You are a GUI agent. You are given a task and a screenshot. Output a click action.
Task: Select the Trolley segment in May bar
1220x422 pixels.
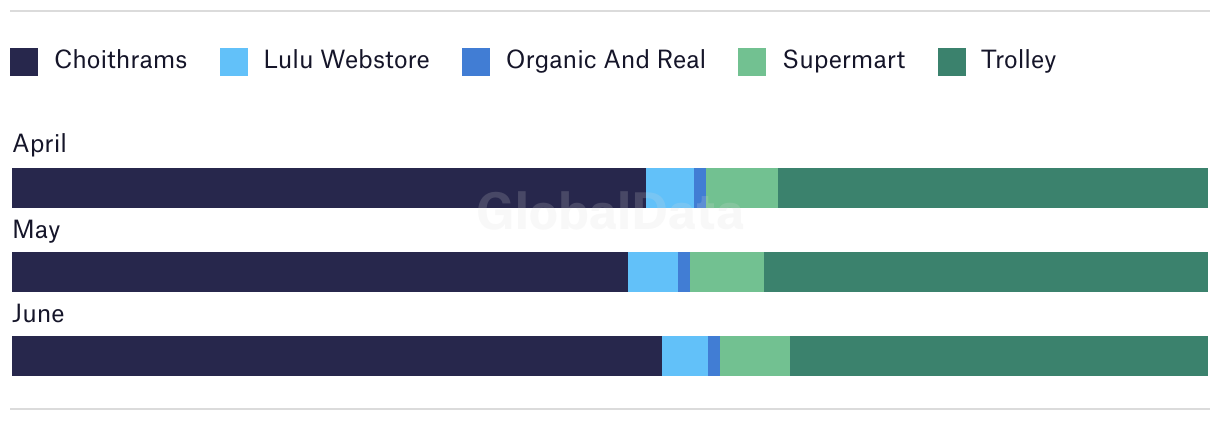pyautogui.click(x=986, y=272)
